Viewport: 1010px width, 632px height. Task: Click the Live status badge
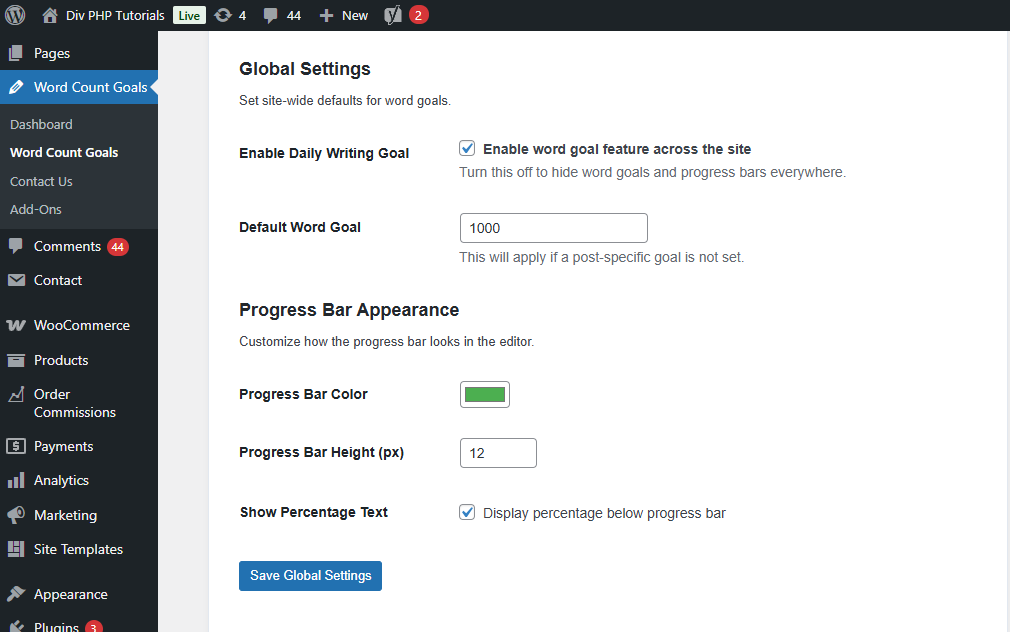(187, 15)
